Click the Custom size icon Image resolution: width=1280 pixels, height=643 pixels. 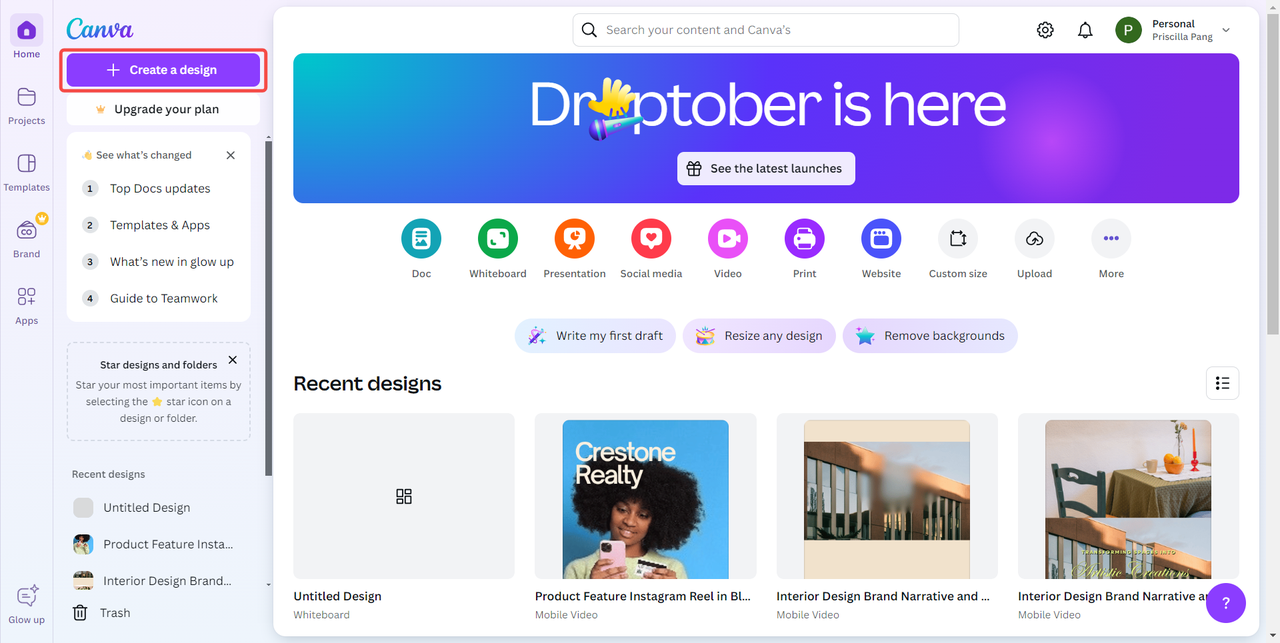[x=958, y=239]
